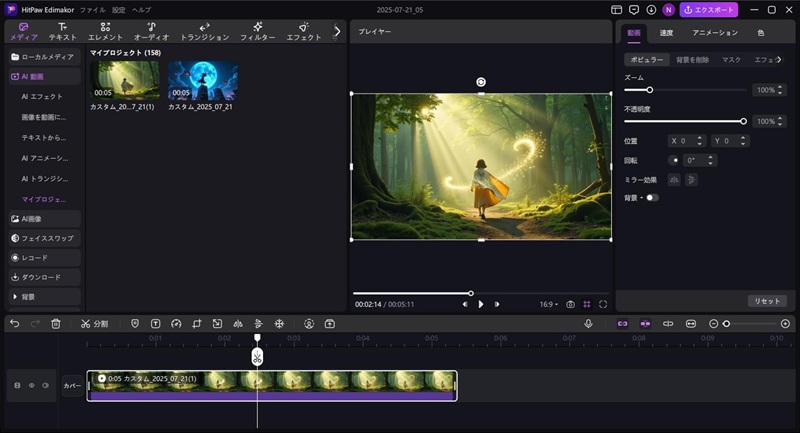The width and height of the screenshot is (800, 433).
Task: Toggle track visibility eye icon
Action: coord(31,385)
